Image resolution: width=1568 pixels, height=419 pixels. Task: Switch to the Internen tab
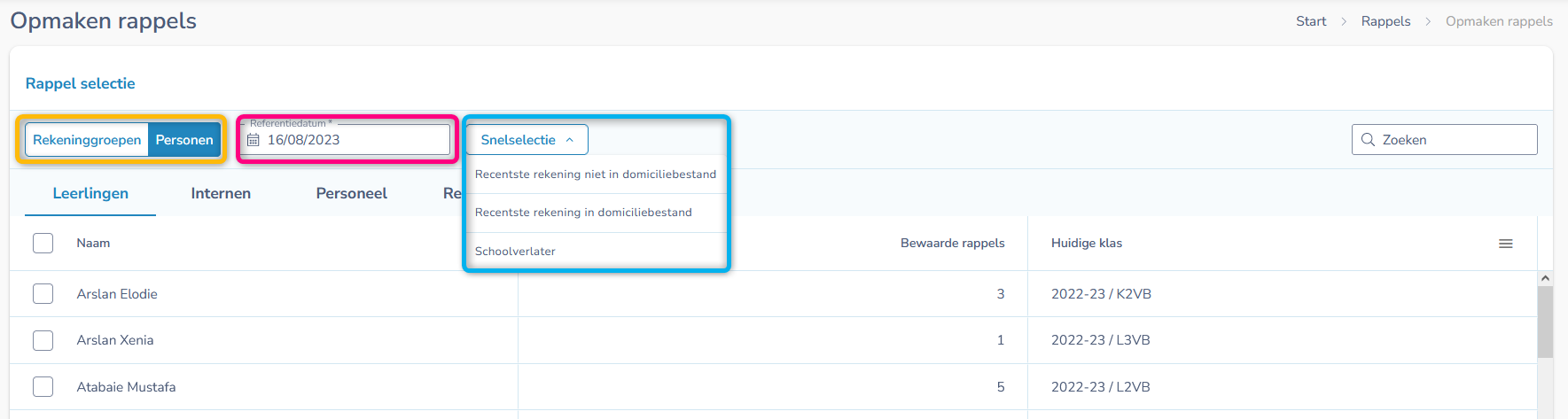[221, 193]
